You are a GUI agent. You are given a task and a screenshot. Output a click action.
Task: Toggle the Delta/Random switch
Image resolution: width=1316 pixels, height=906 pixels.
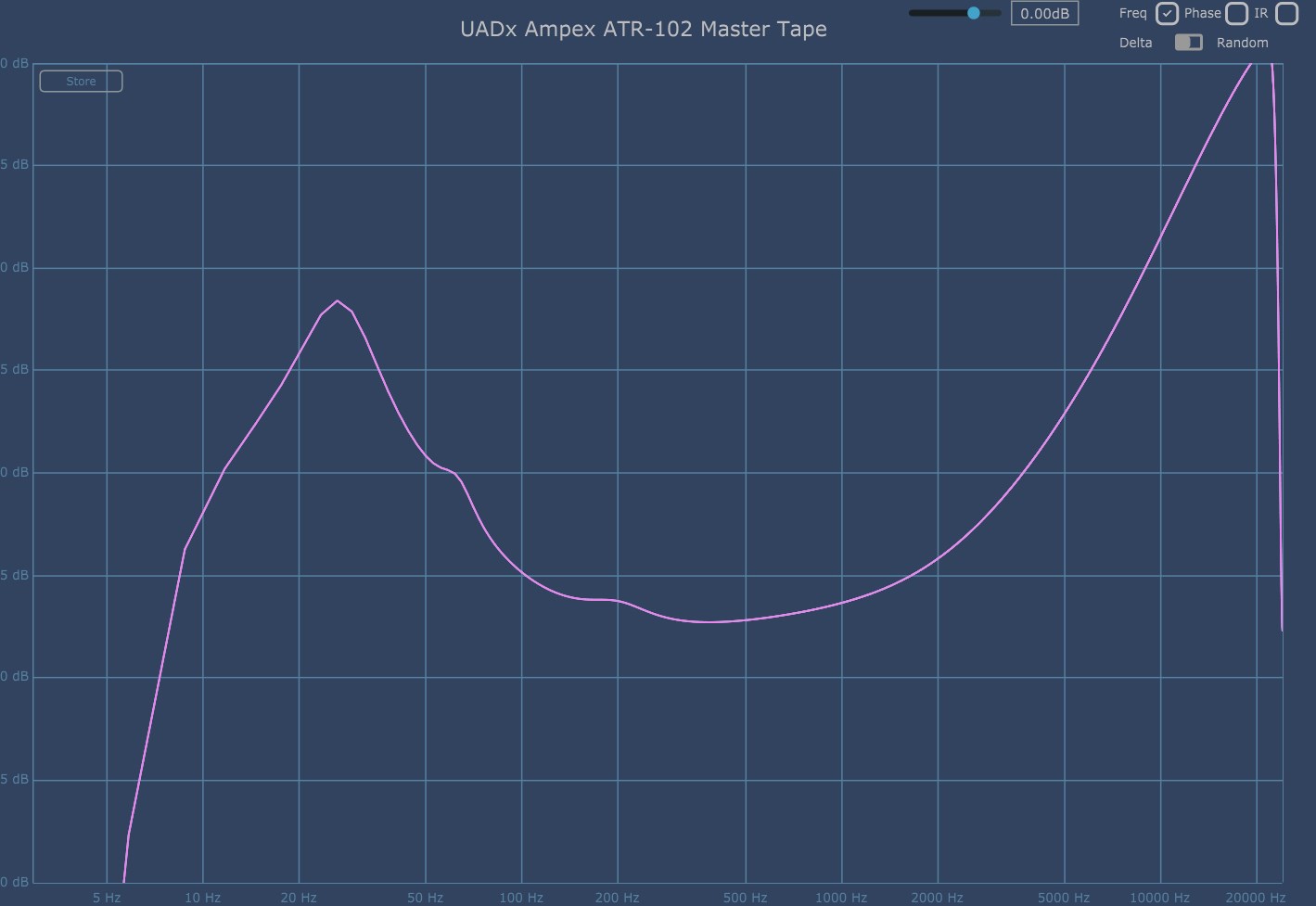pos(1188,43)
